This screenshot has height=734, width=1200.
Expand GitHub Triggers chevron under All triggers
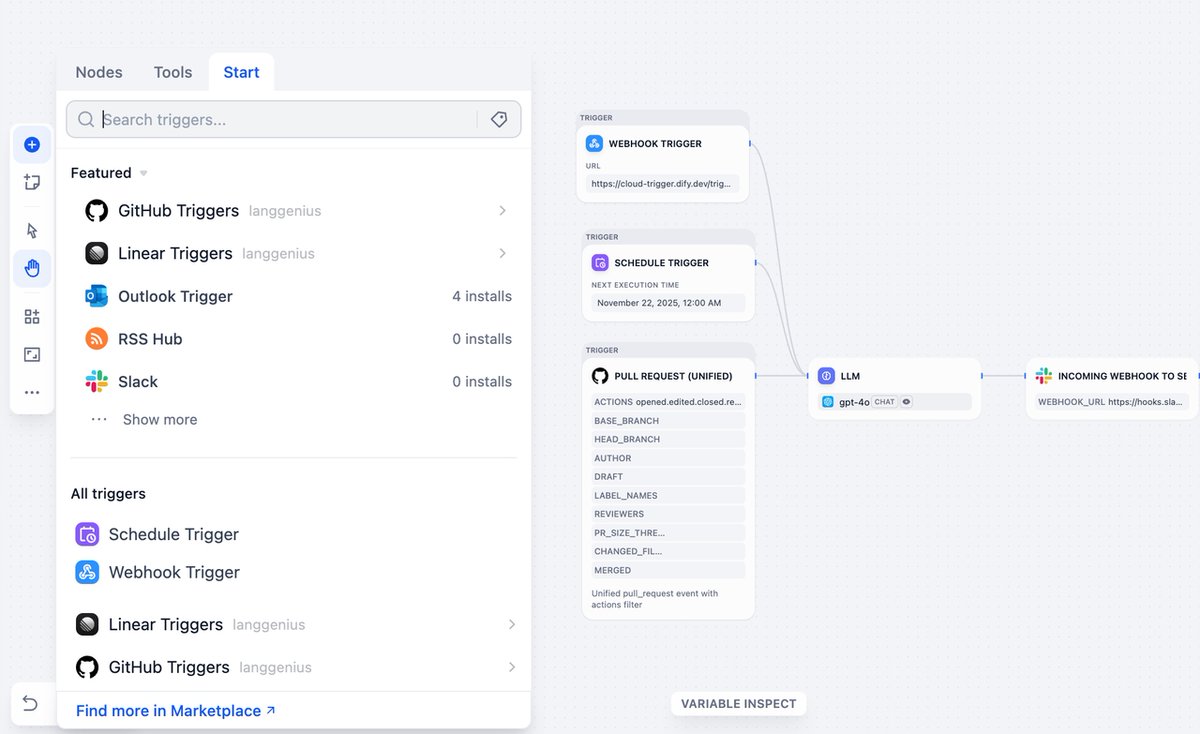pyautogui.click(x=511, y=667)
